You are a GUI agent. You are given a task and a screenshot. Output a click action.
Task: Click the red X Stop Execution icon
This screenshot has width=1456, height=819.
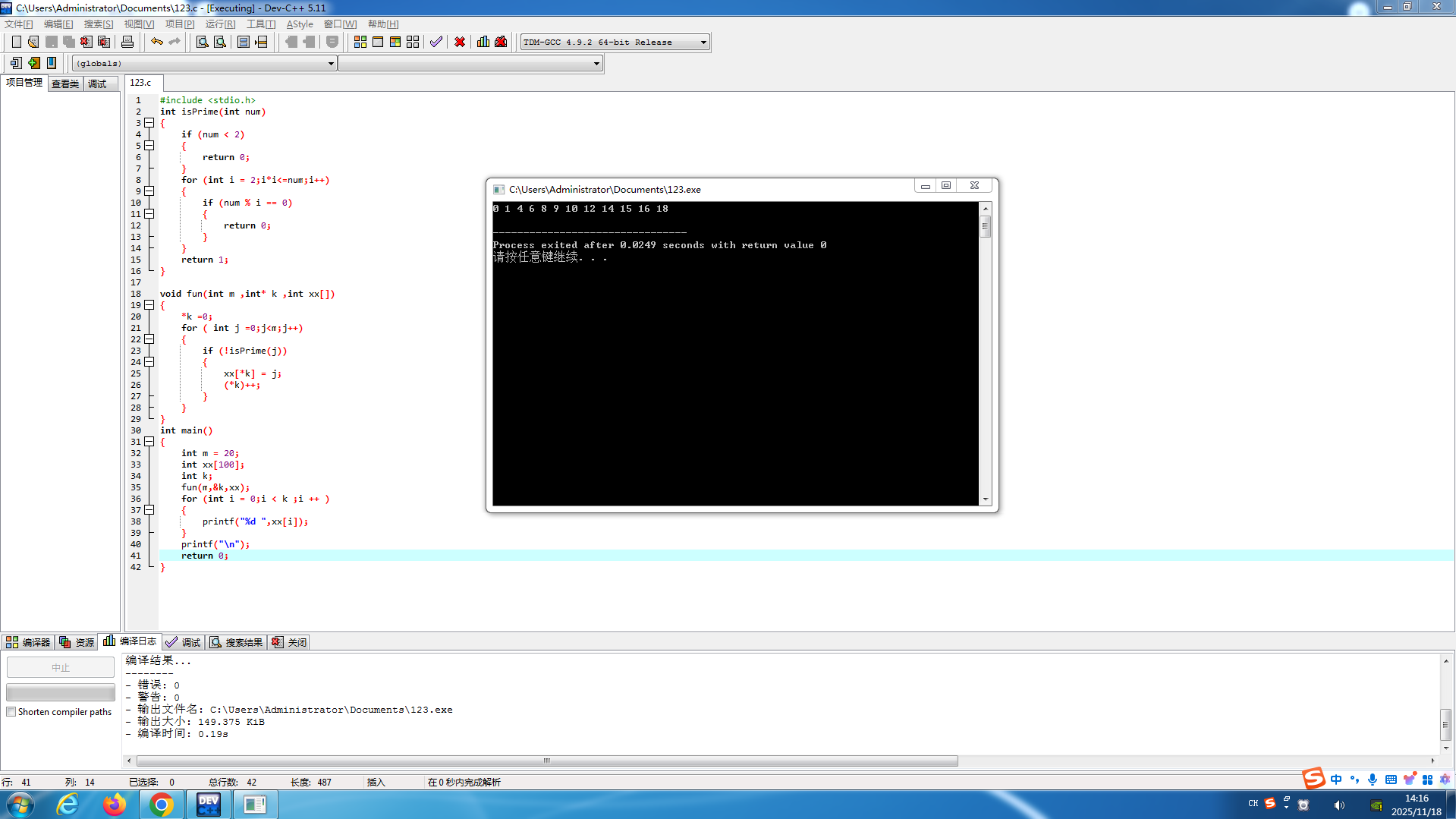[x=460, y=42]
